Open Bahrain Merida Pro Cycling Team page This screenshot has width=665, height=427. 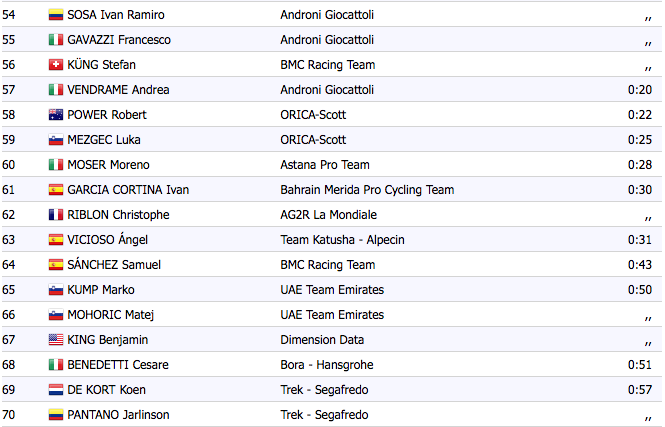point(367,190)
